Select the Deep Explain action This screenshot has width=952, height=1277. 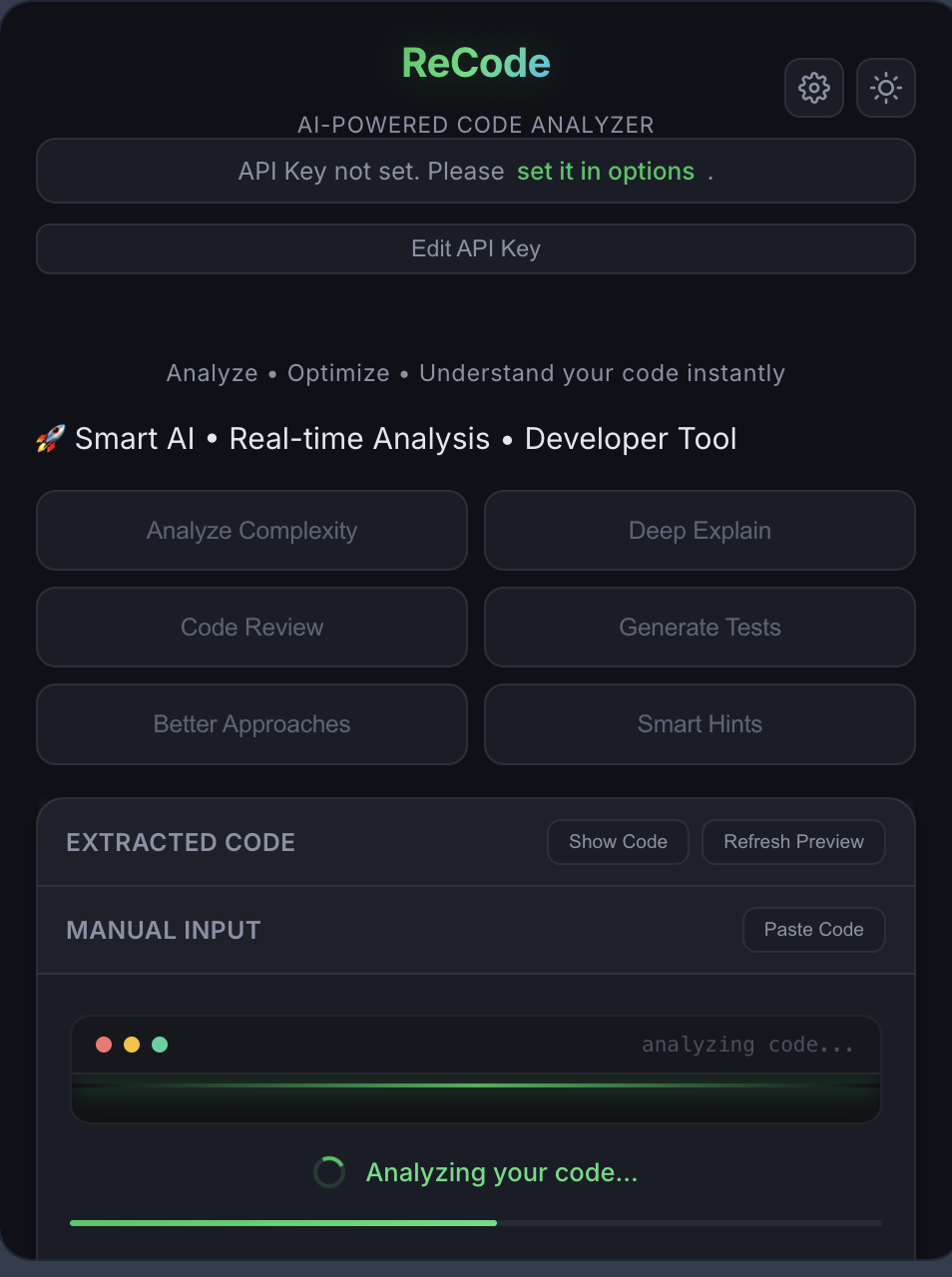[700, 531]
